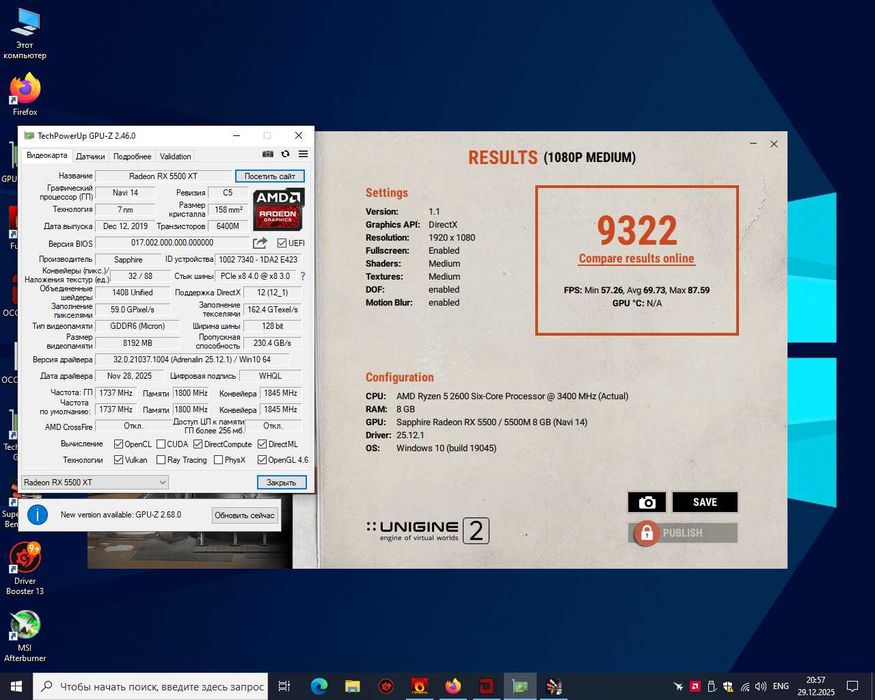This screenshot has height=700, width=875.
Task: Switch to Firefox in the taskbar
Action: [x=453, y=686]
